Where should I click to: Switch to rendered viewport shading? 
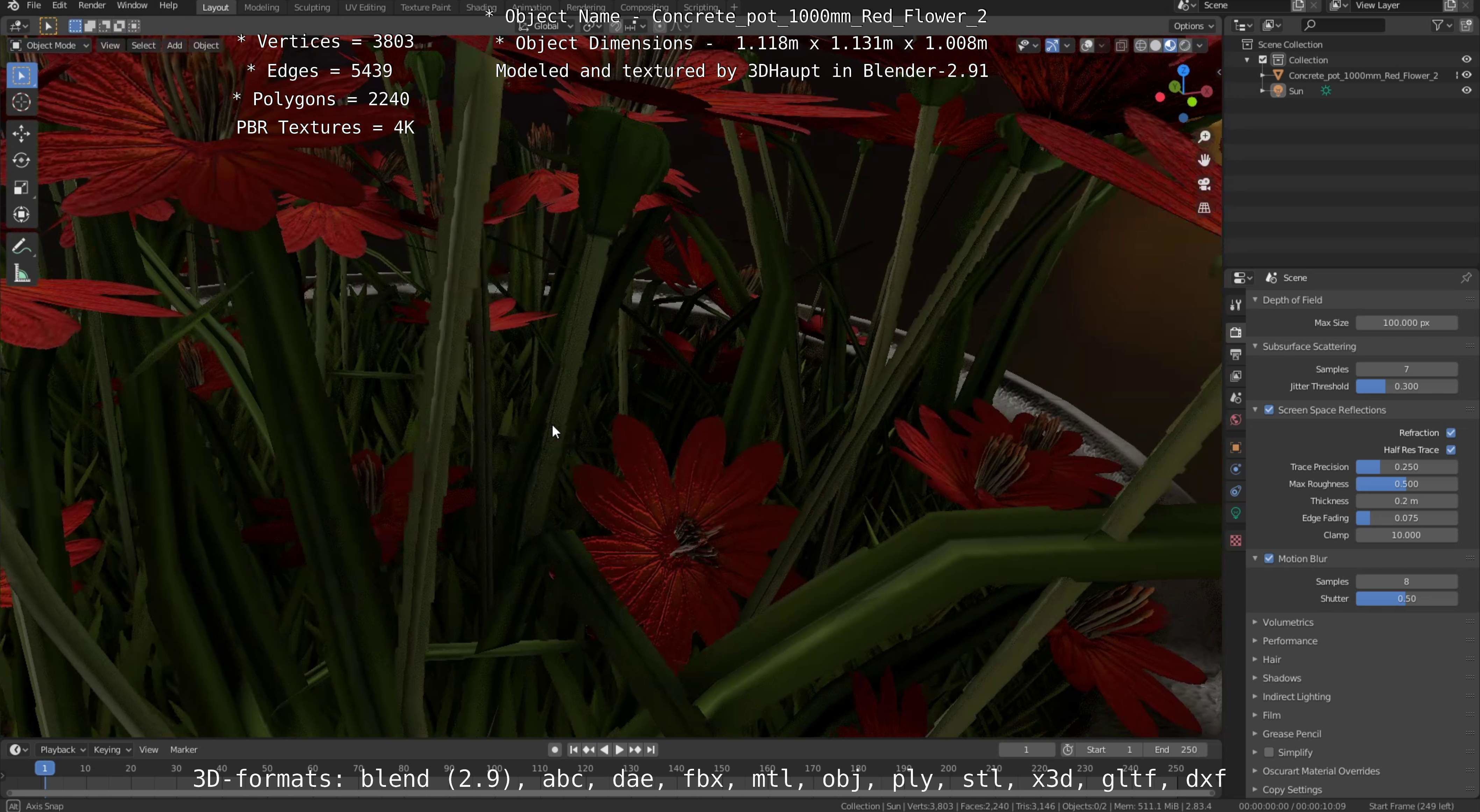coord(1185,45)
